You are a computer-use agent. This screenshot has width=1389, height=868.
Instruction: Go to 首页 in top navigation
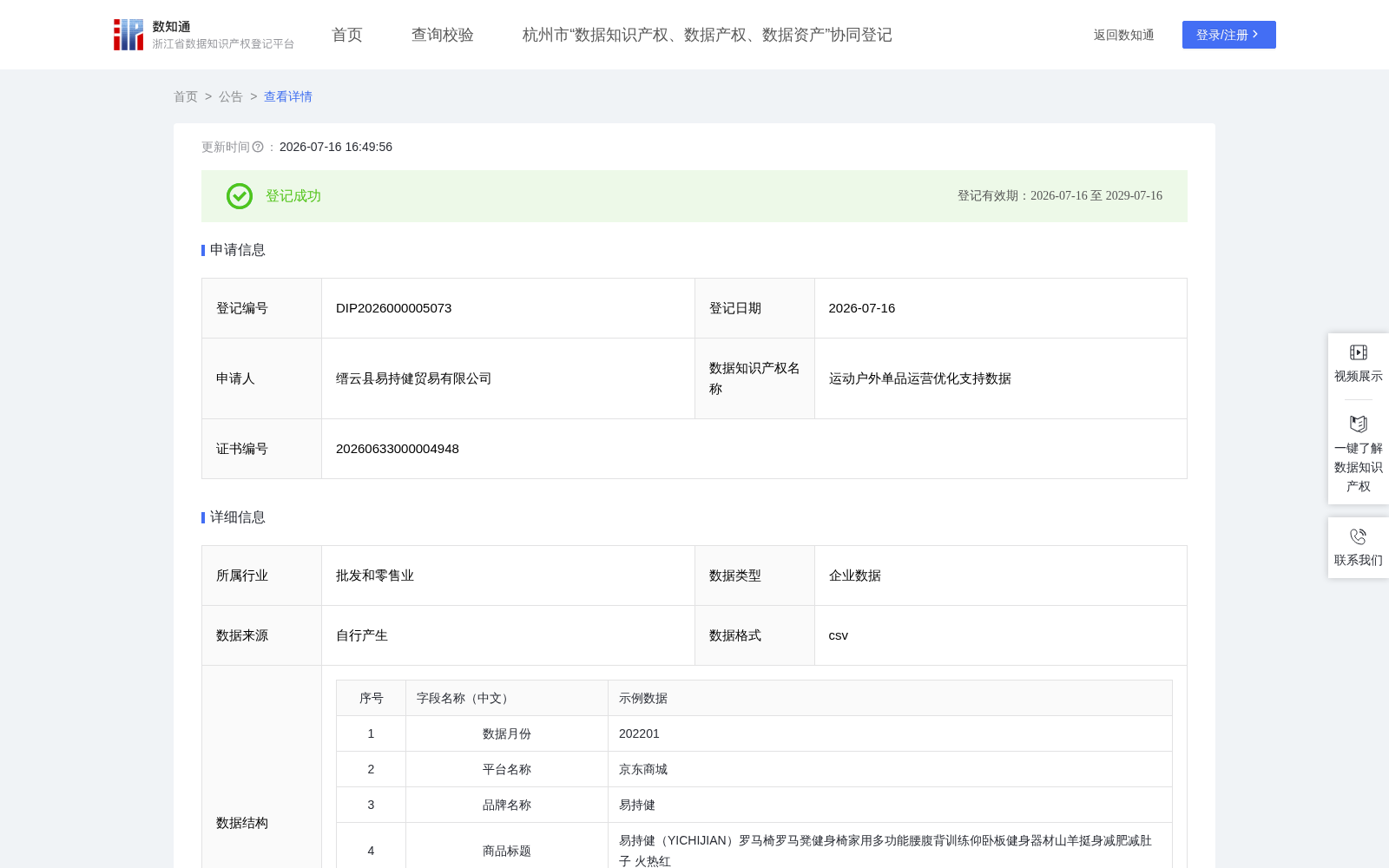click(x=347, y=35)
